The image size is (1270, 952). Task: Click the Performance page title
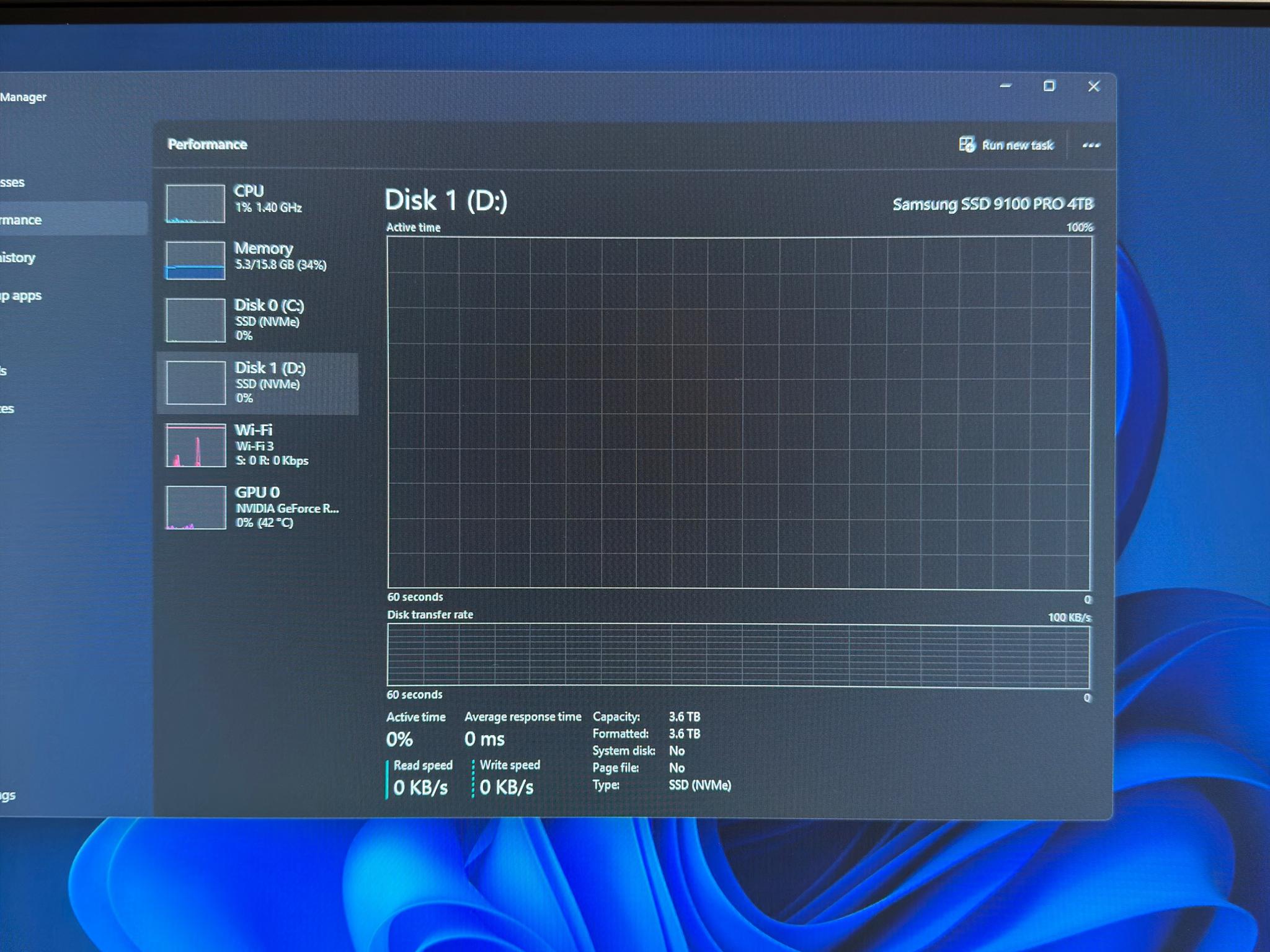click(207, 144)
